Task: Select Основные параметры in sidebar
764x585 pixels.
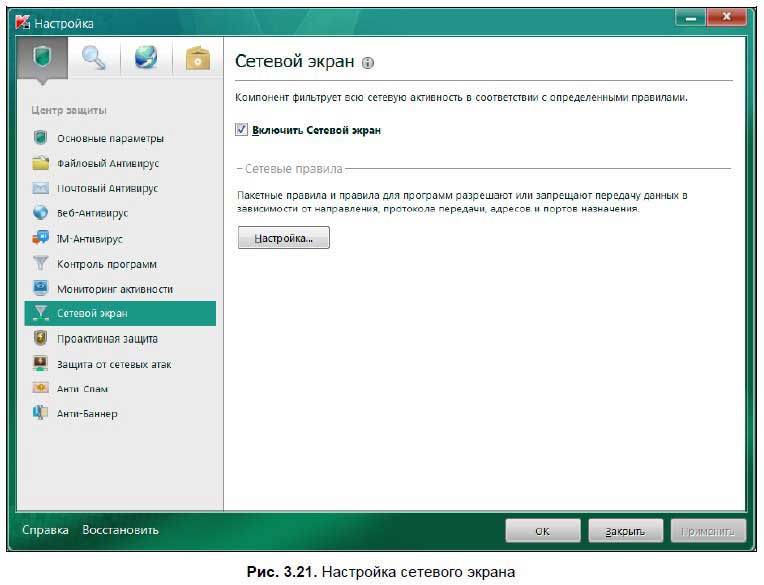Action: pyautogui.click(x=120, y=138)
